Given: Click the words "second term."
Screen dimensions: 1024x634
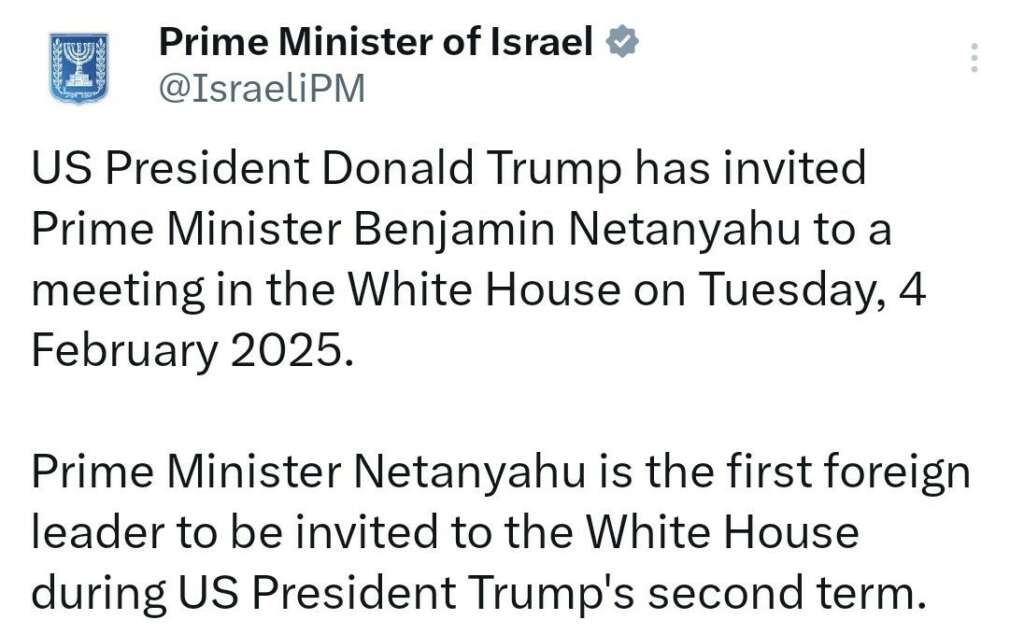Looking at the screenshot, I should pyautogui.click(x=787, y=593).
